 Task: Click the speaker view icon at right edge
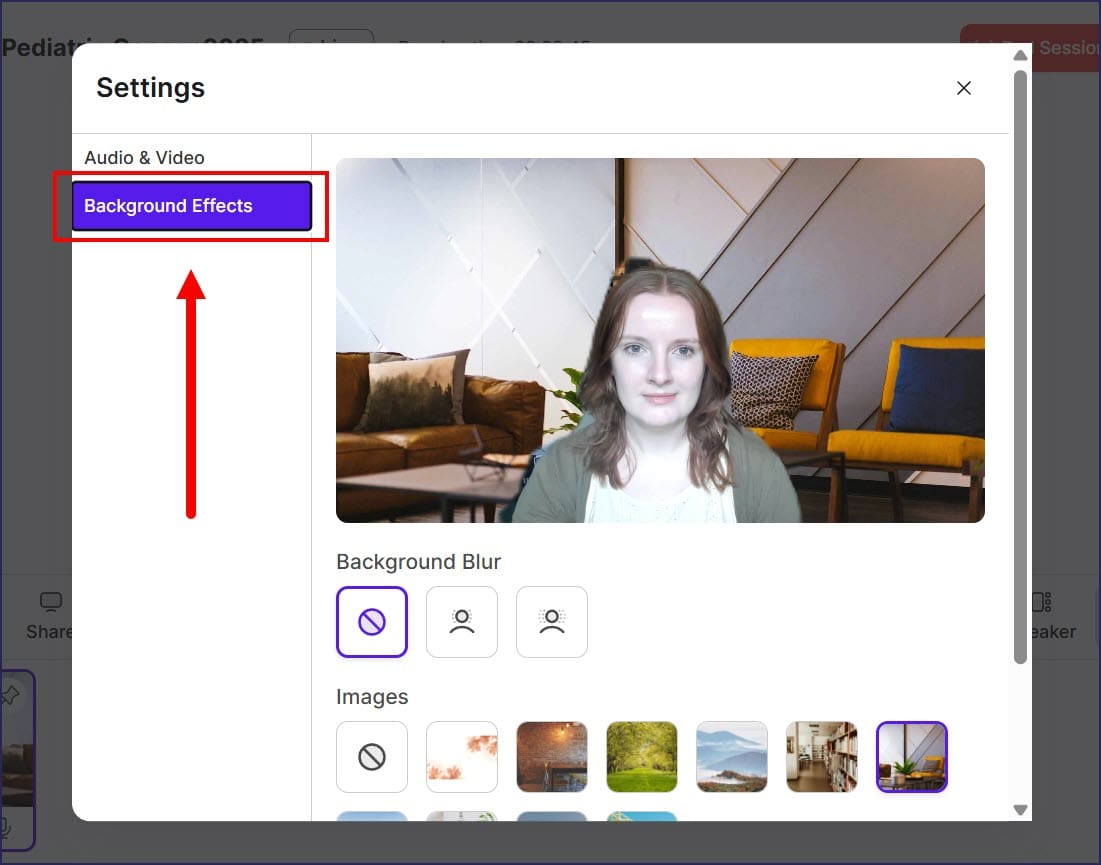[1041, 602]
